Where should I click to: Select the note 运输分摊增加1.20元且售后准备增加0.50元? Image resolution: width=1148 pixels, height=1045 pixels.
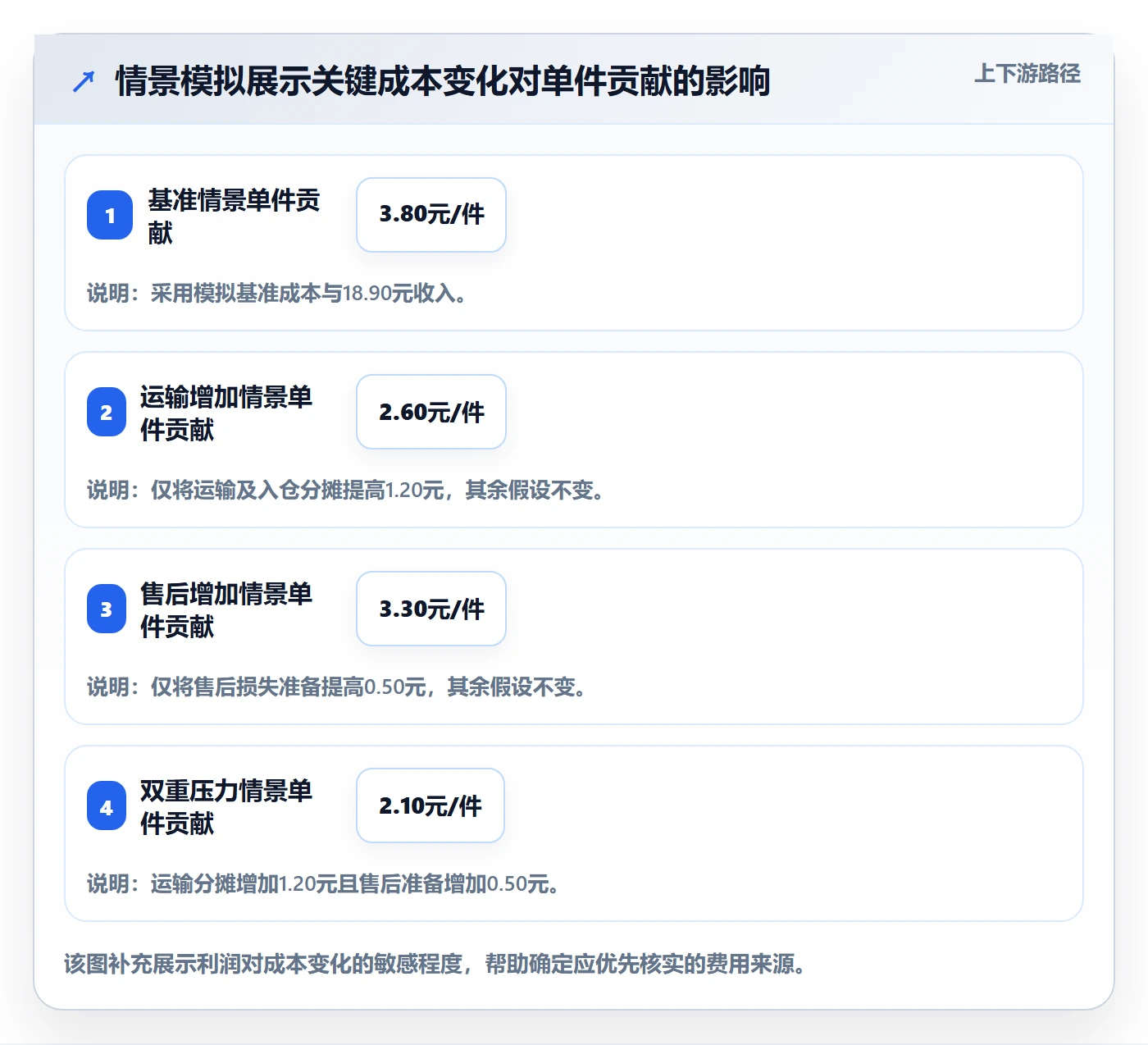(325, 884)
